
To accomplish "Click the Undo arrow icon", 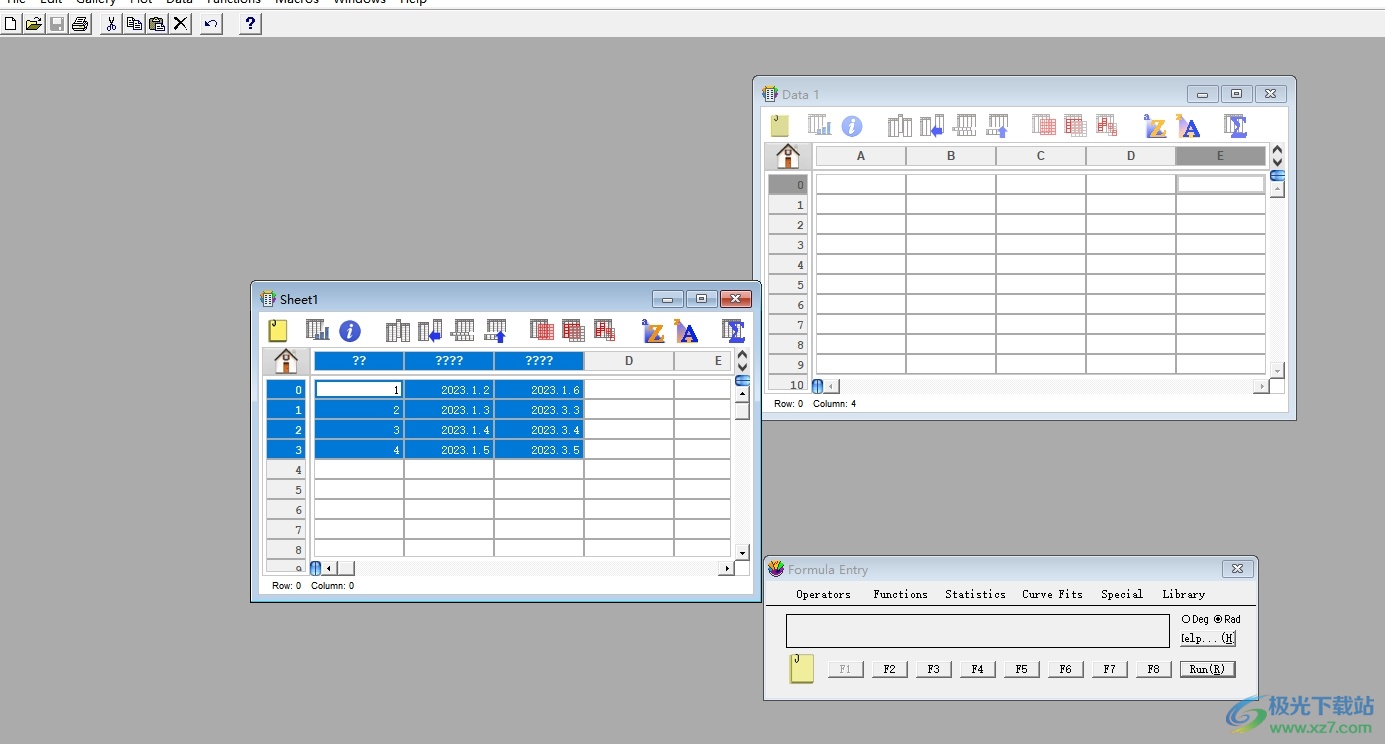I will (211, 24).
